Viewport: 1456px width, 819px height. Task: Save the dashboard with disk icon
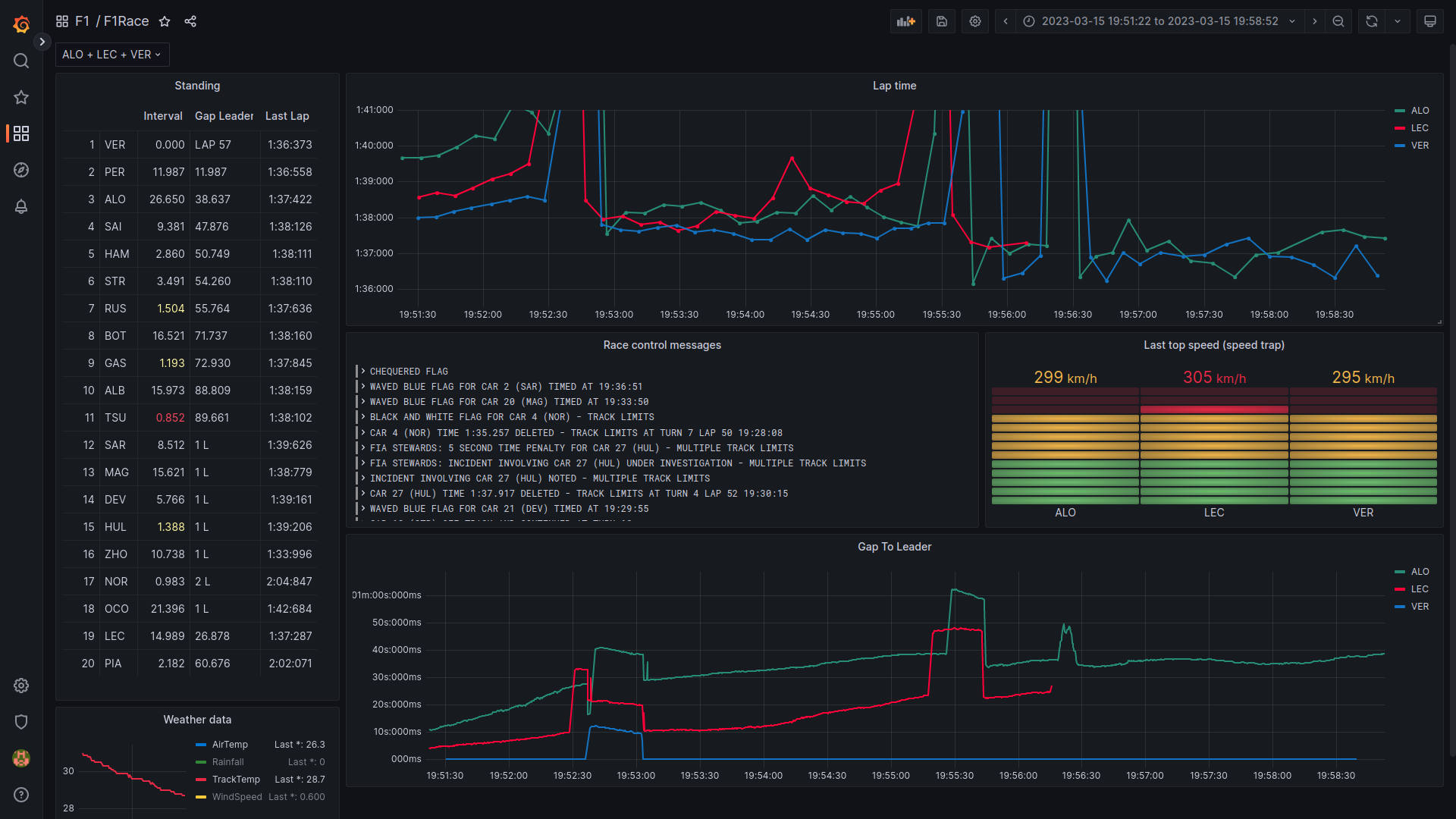[x=941, y=21]
